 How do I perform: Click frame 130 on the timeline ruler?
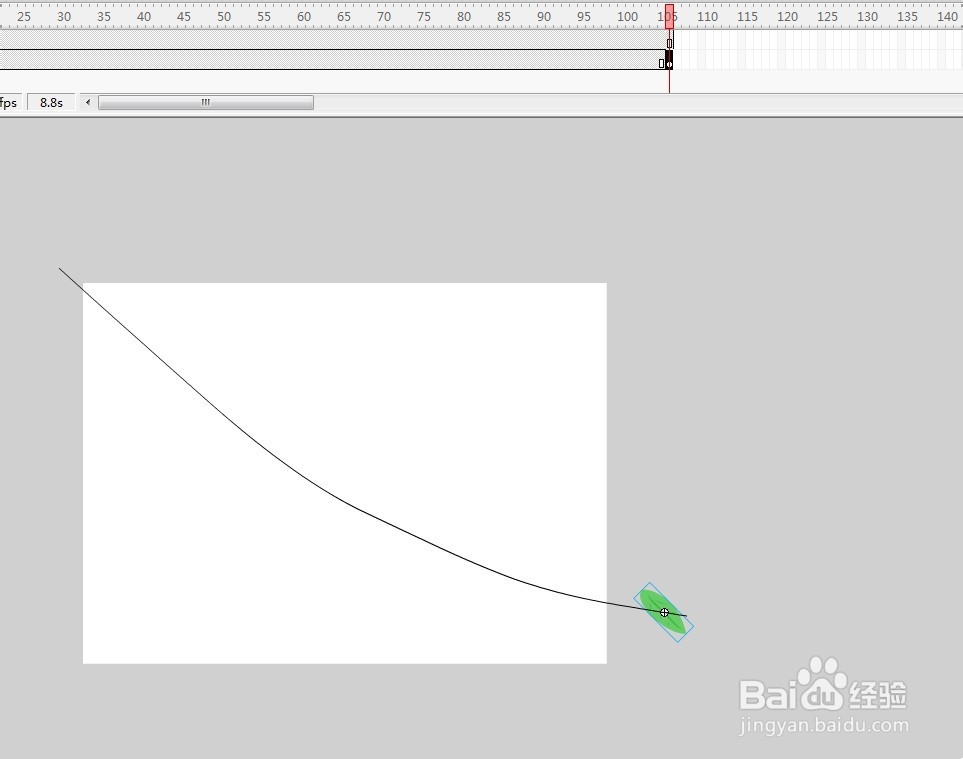click(867, 17)
